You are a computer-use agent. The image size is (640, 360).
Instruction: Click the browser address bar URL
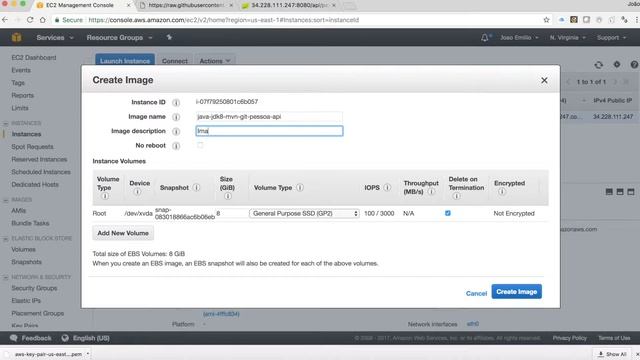tap(224, 20)
